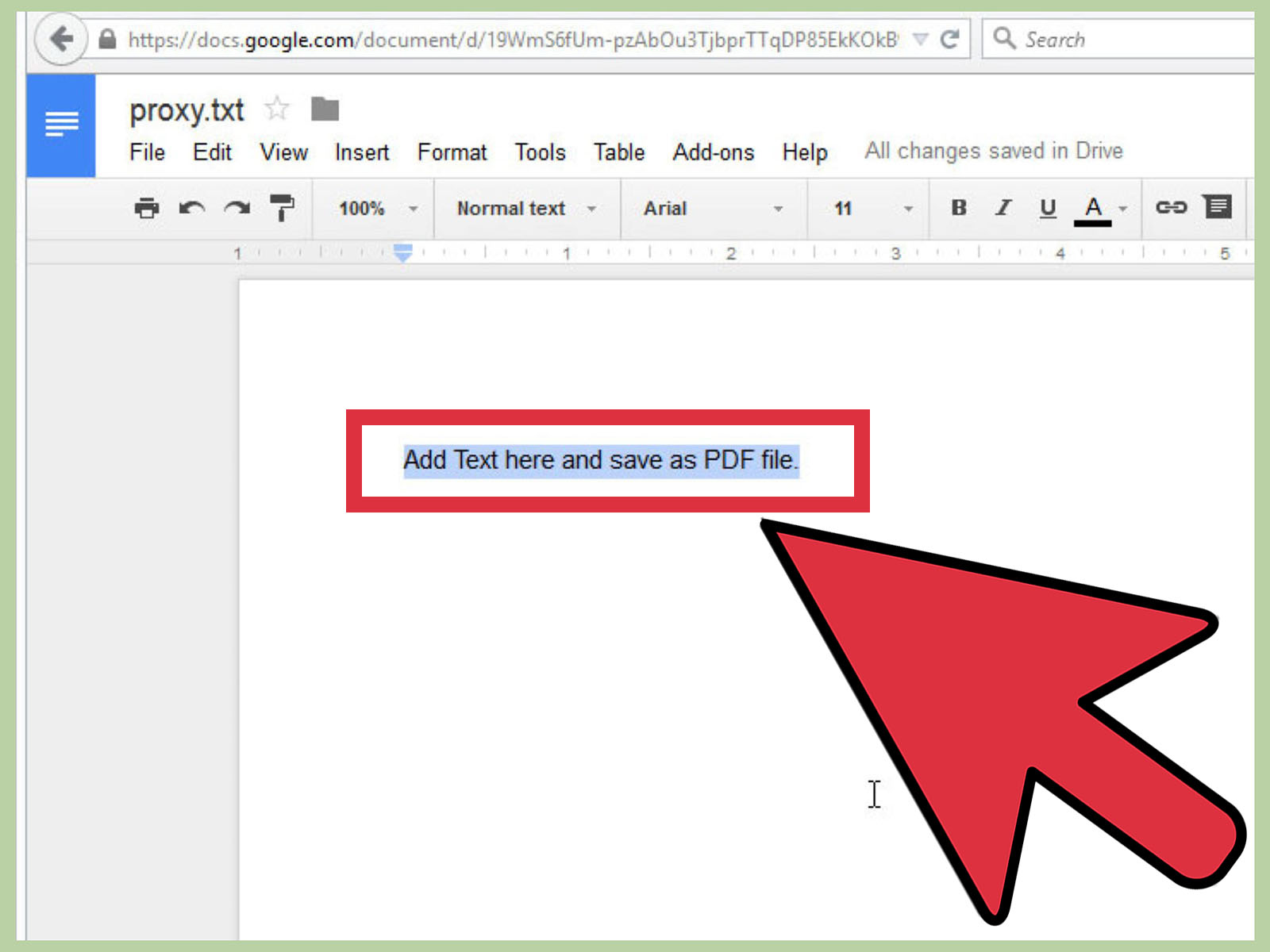The image size is (1270, 952).
Task: Toggle bold formatting
Action: coord(959,208)
